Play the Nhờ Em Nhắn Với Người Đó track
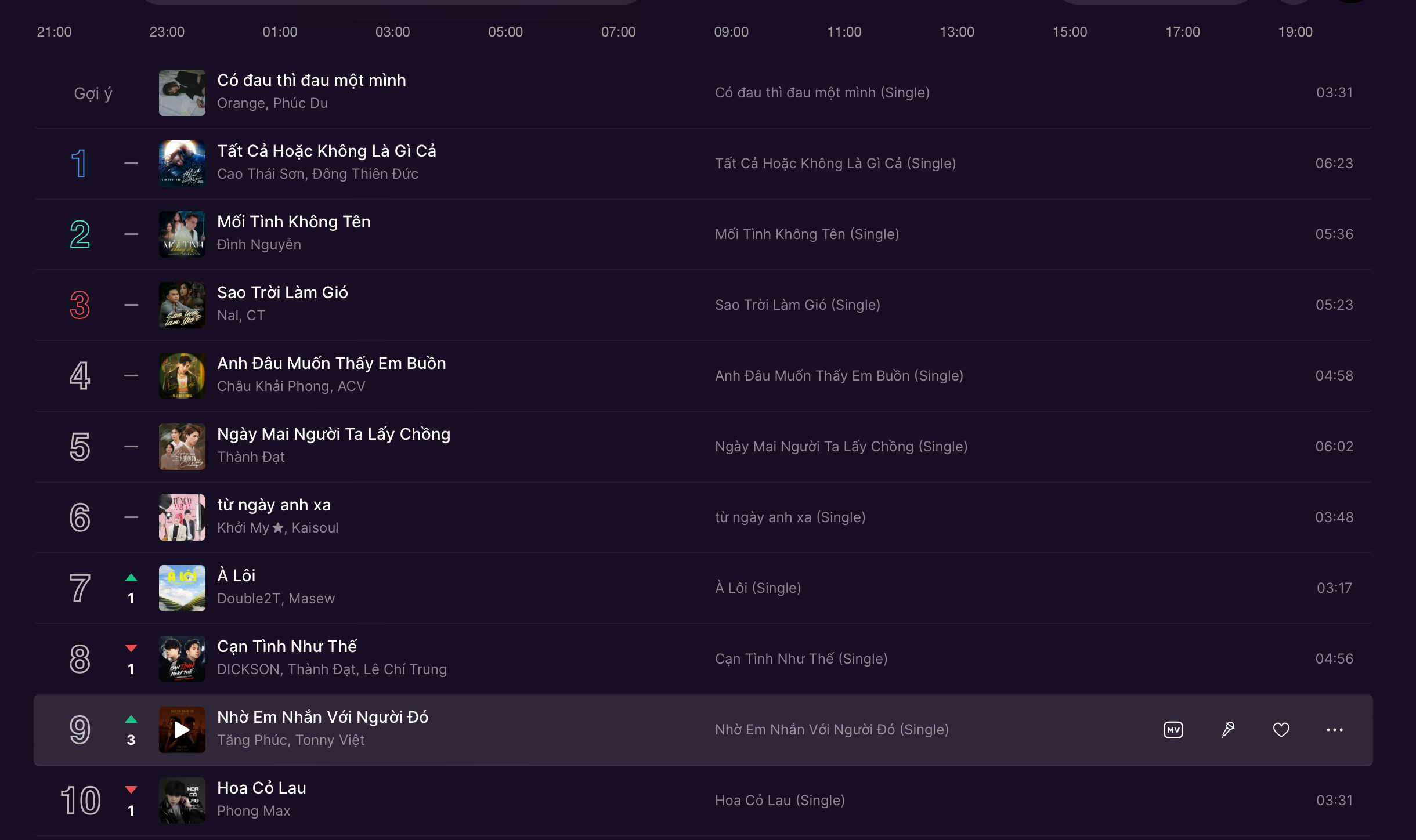Image resolution: width=1416 pixels, height=840 pixels. click(x=182, y=730)
